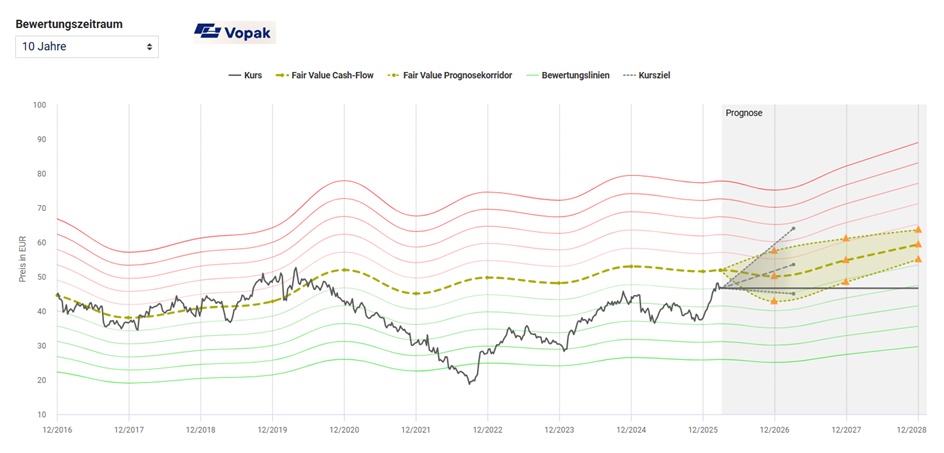This screenshot has height=453, width=944.
Task: Toggle the Kurs legend entry
Action: (245, 75)
